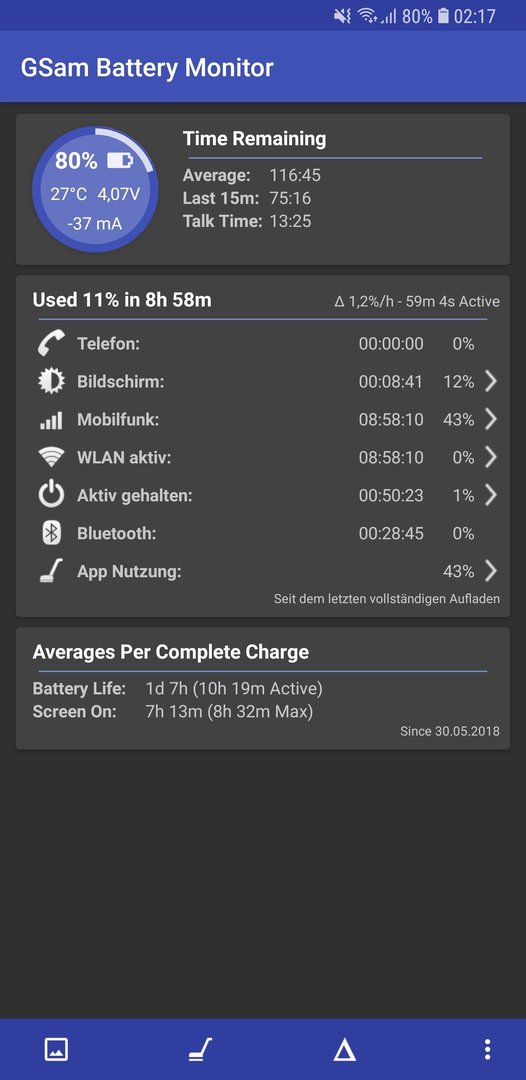Open the picture icon in the bottom bar
Viewport: 526px width, 1080px height.
tap(56, 1050)
